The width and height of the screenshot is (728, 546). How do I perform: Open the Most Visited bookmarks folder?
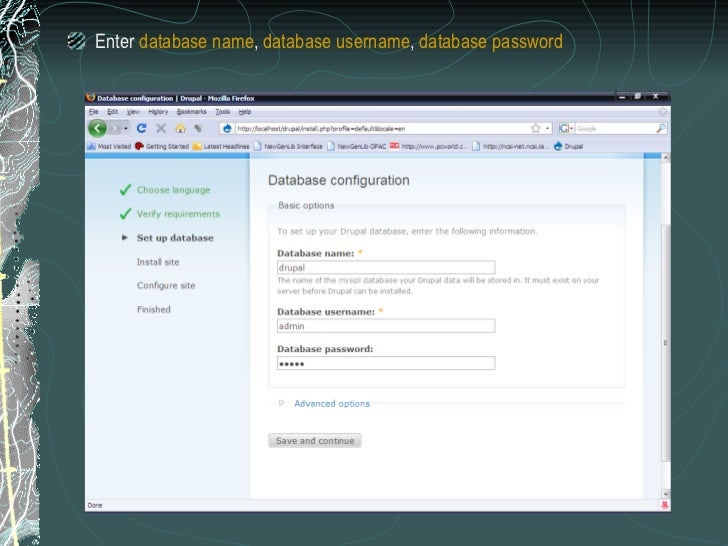pos(109,146)
